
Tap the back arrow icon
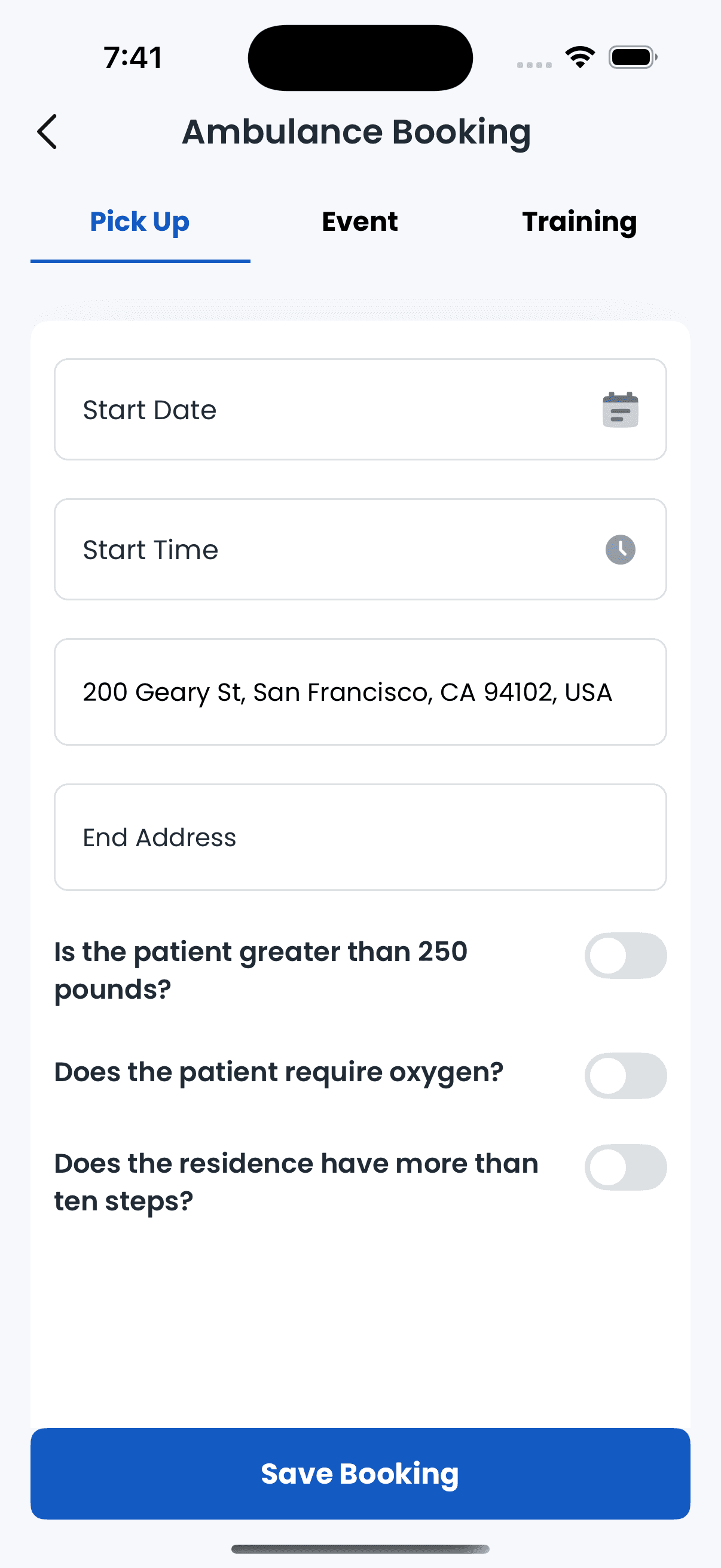coord(47,132)
